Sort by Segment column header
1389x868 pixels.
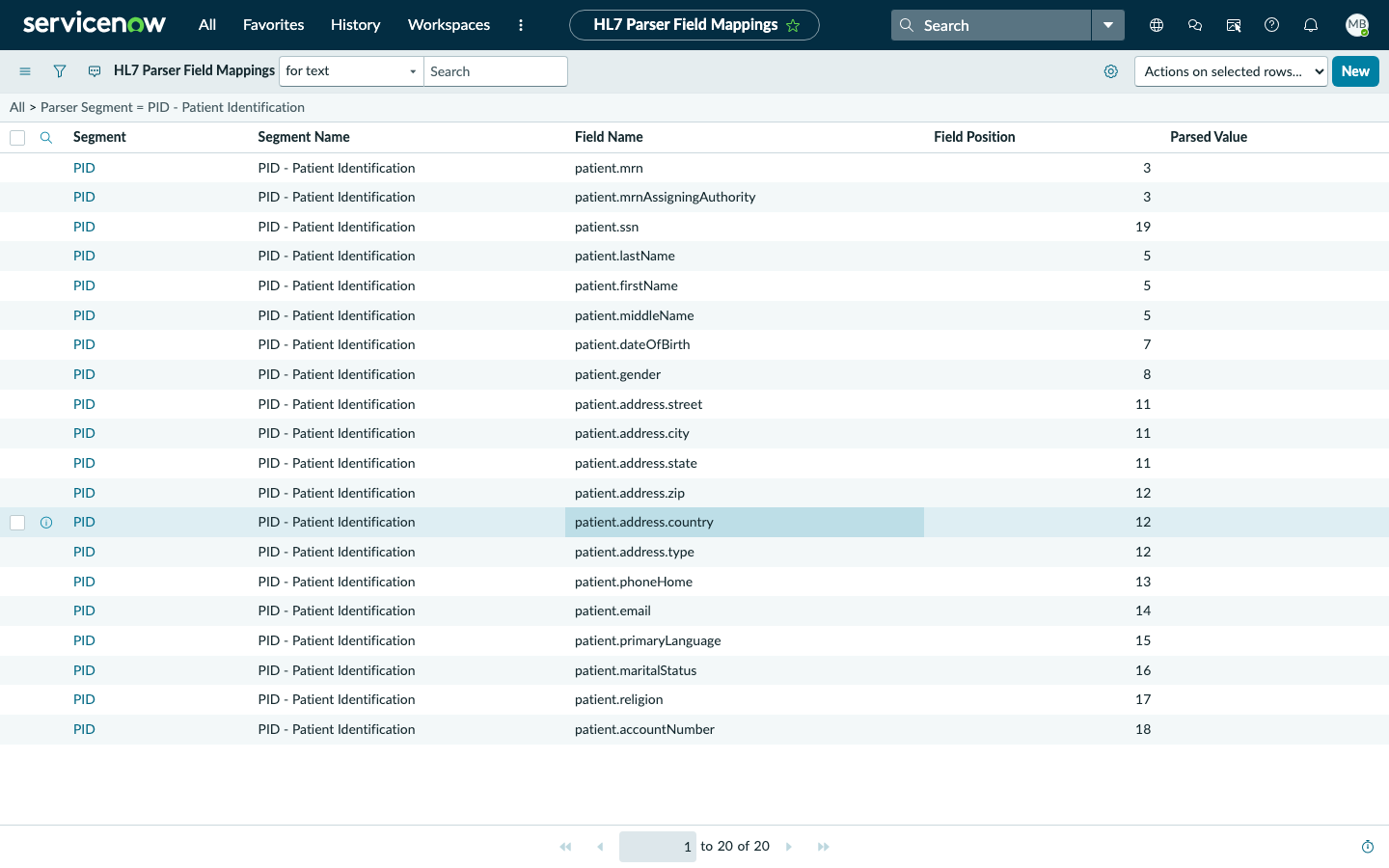pyautogui.click(x=99, y=137)
